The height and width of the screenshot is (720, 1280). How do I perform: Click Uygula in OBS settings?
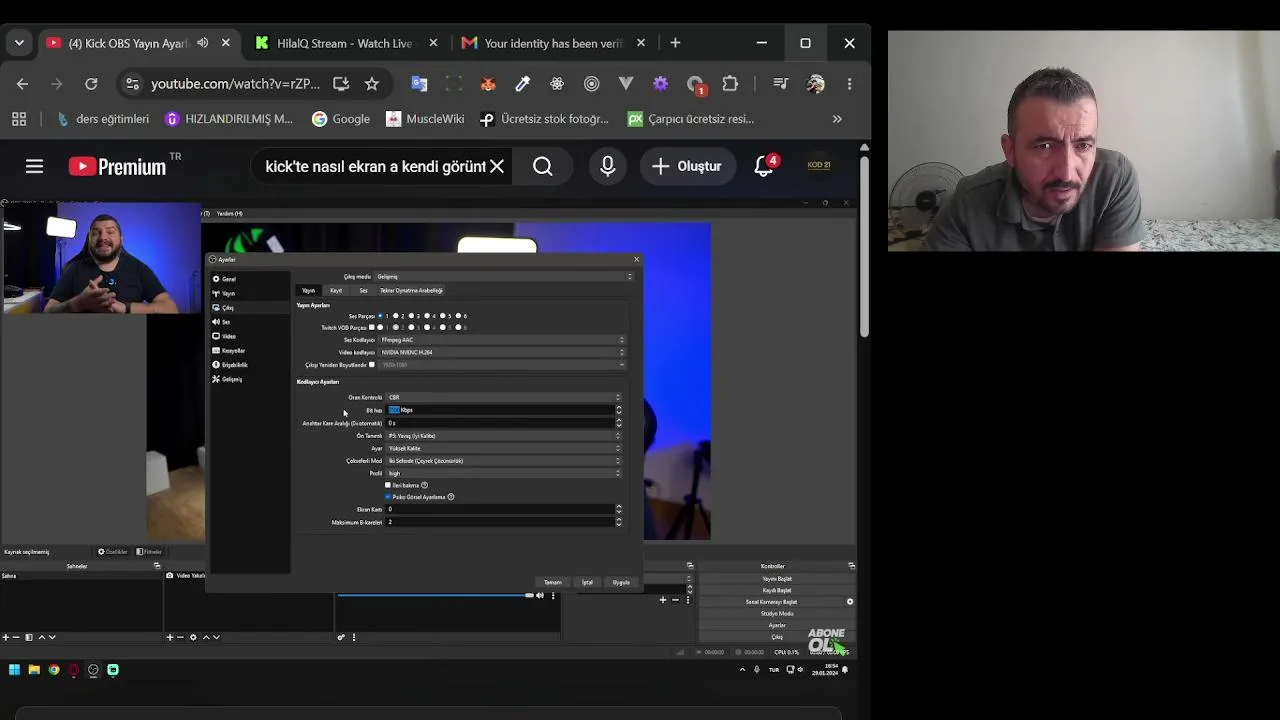click(621, 582)
